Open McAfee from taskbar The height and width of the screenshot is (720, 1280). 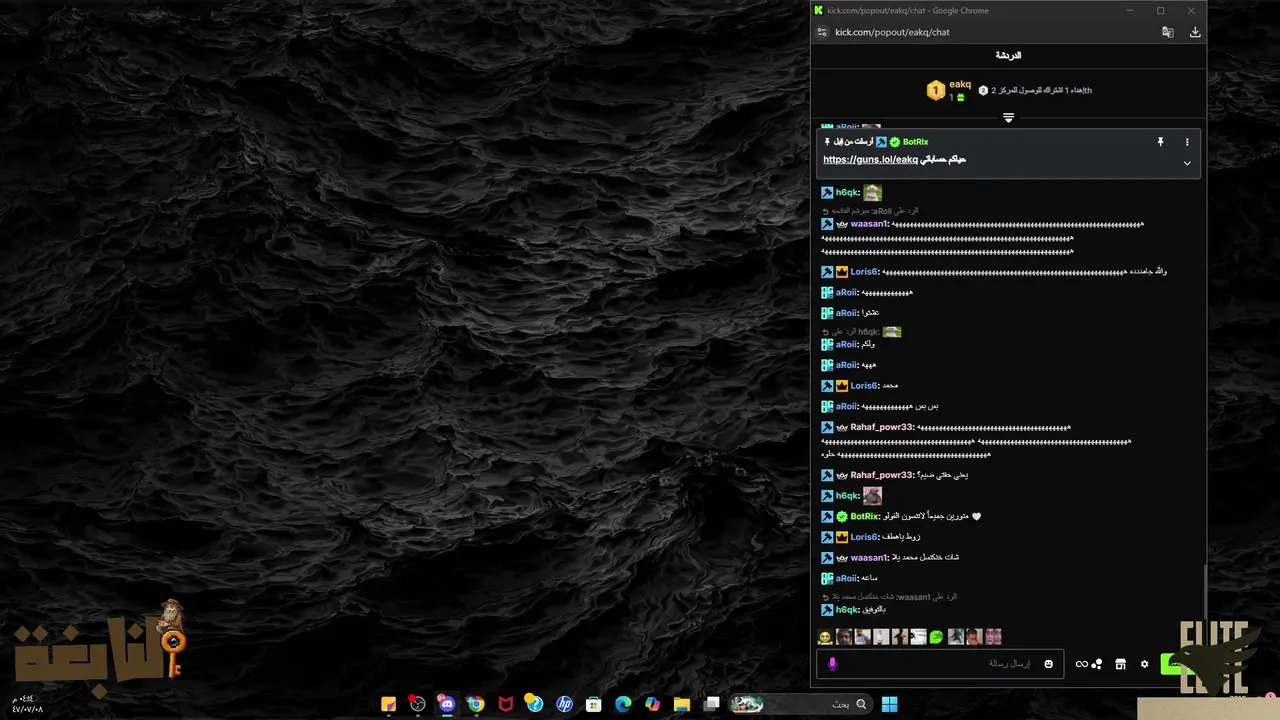coord(506,704)
